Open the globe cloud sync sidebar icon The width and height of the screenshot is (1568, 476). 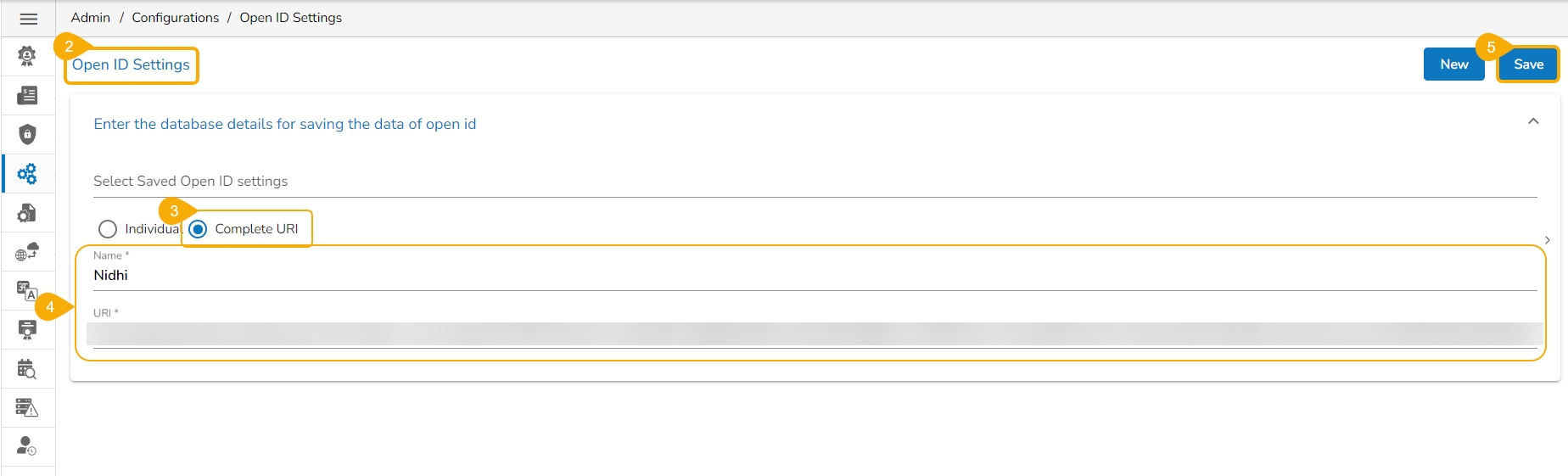(x=27, y=252)
